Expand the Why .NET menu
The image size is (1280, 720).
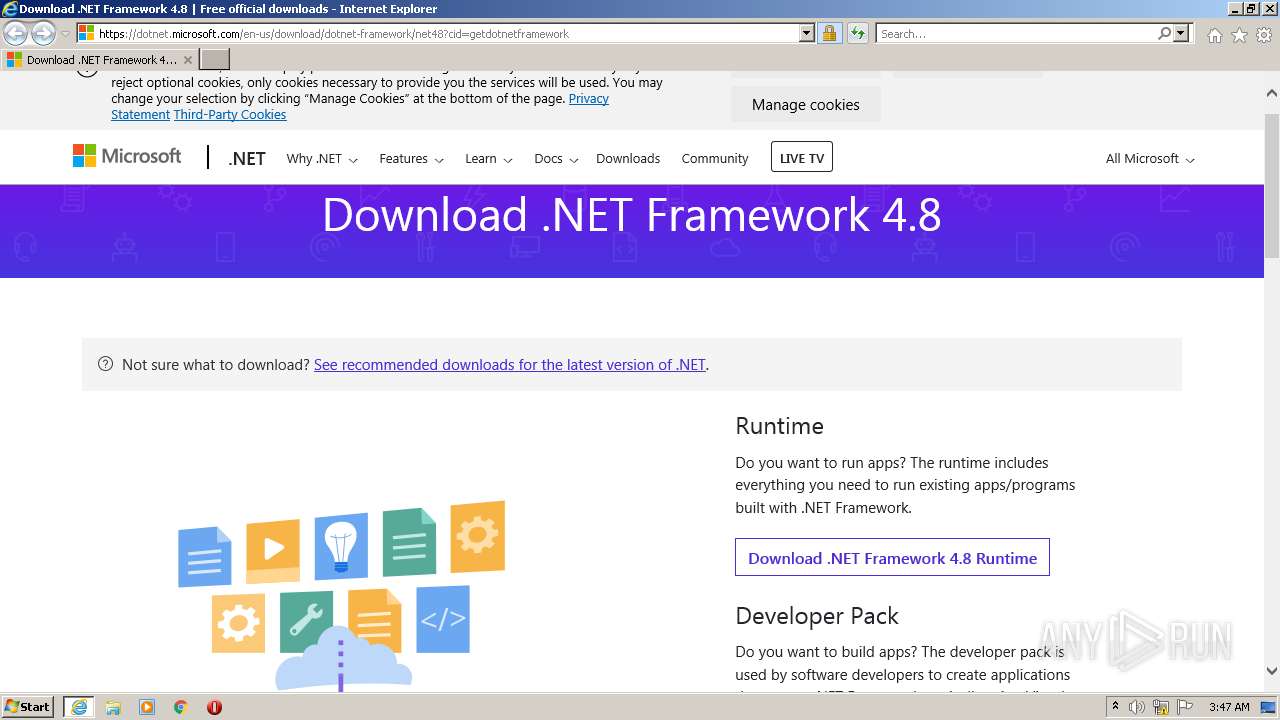(x=322, y=158)
